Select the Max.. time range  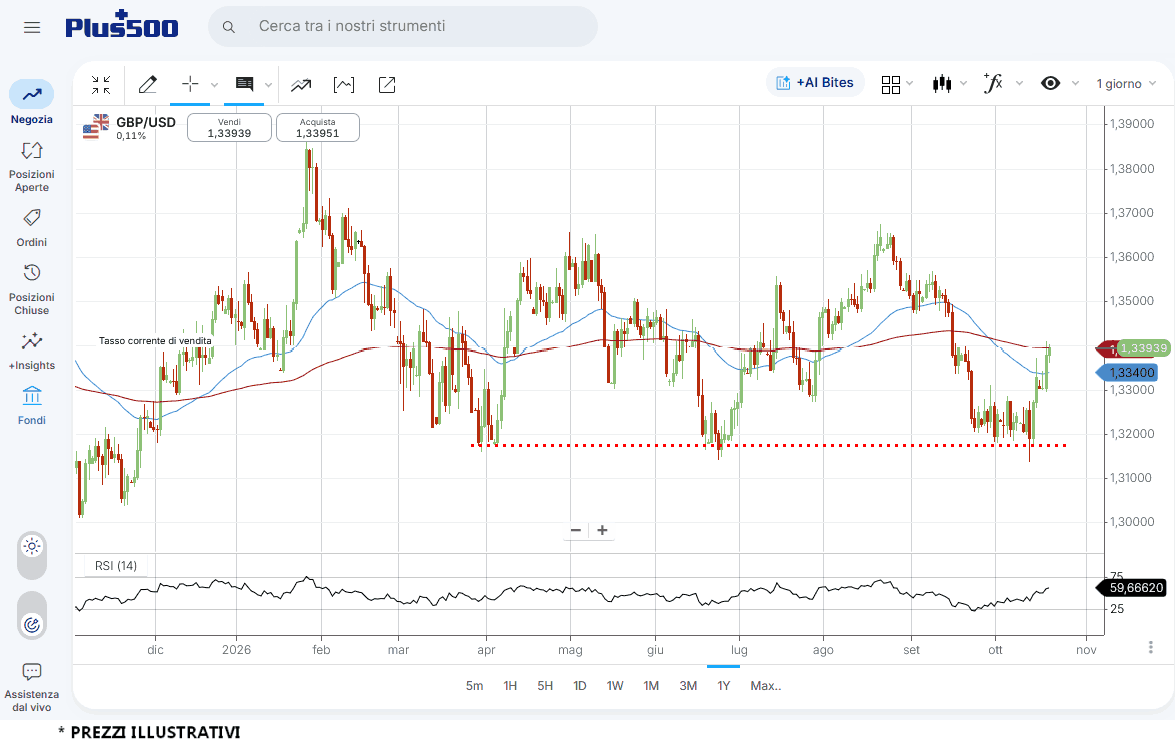pos(766,685)
